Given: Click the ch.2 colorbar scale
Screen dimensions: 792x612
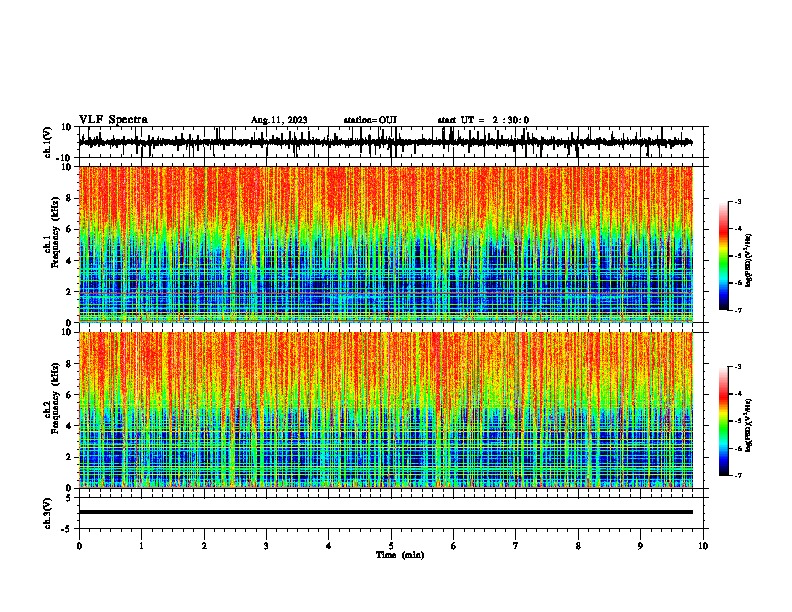Looking at the screenshot, I should [723, 421].
